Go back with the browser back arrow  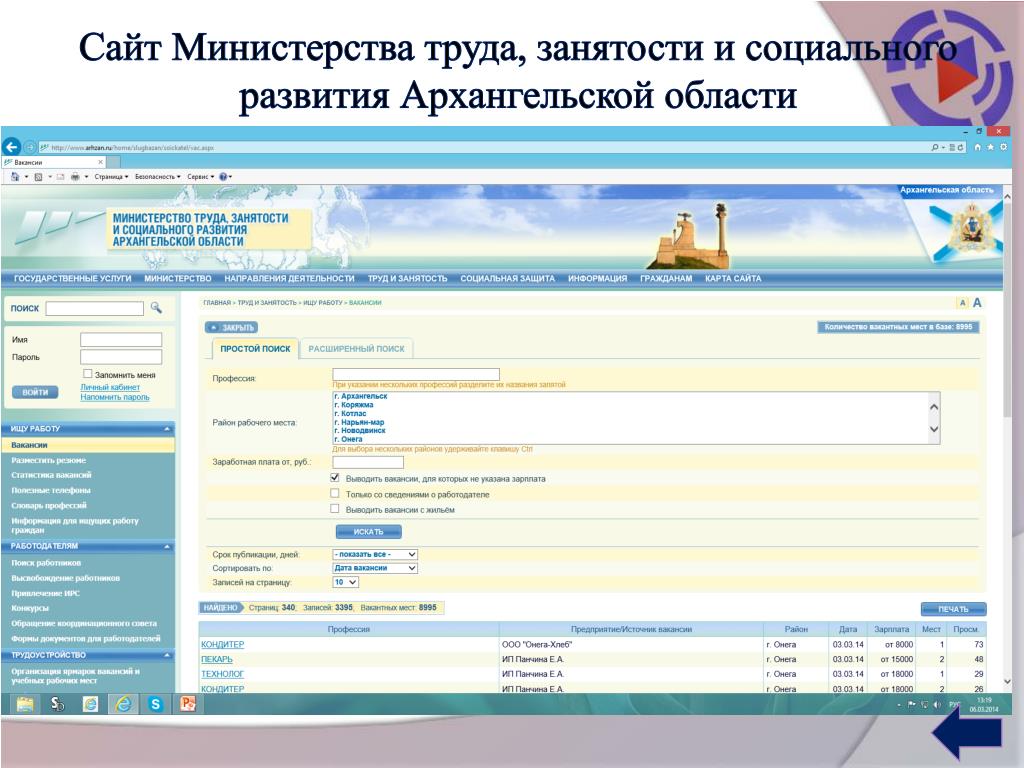(x=11, y=147)
